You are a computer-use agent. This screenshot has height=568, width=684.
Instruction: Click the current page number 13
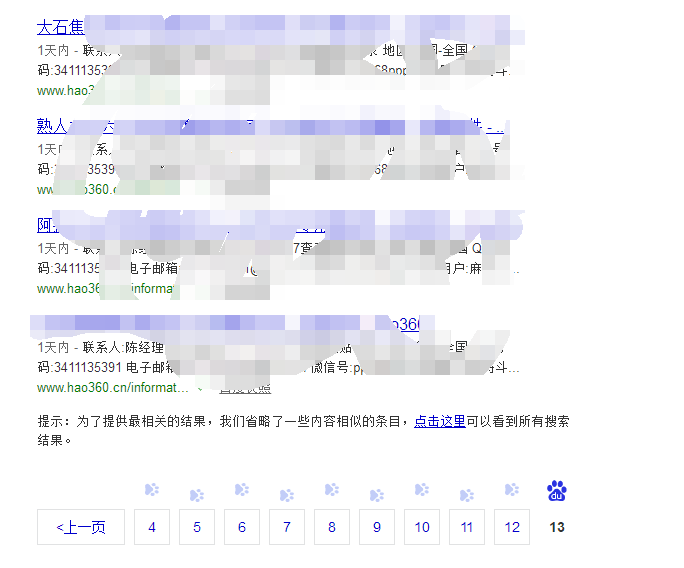click(557, 527)
